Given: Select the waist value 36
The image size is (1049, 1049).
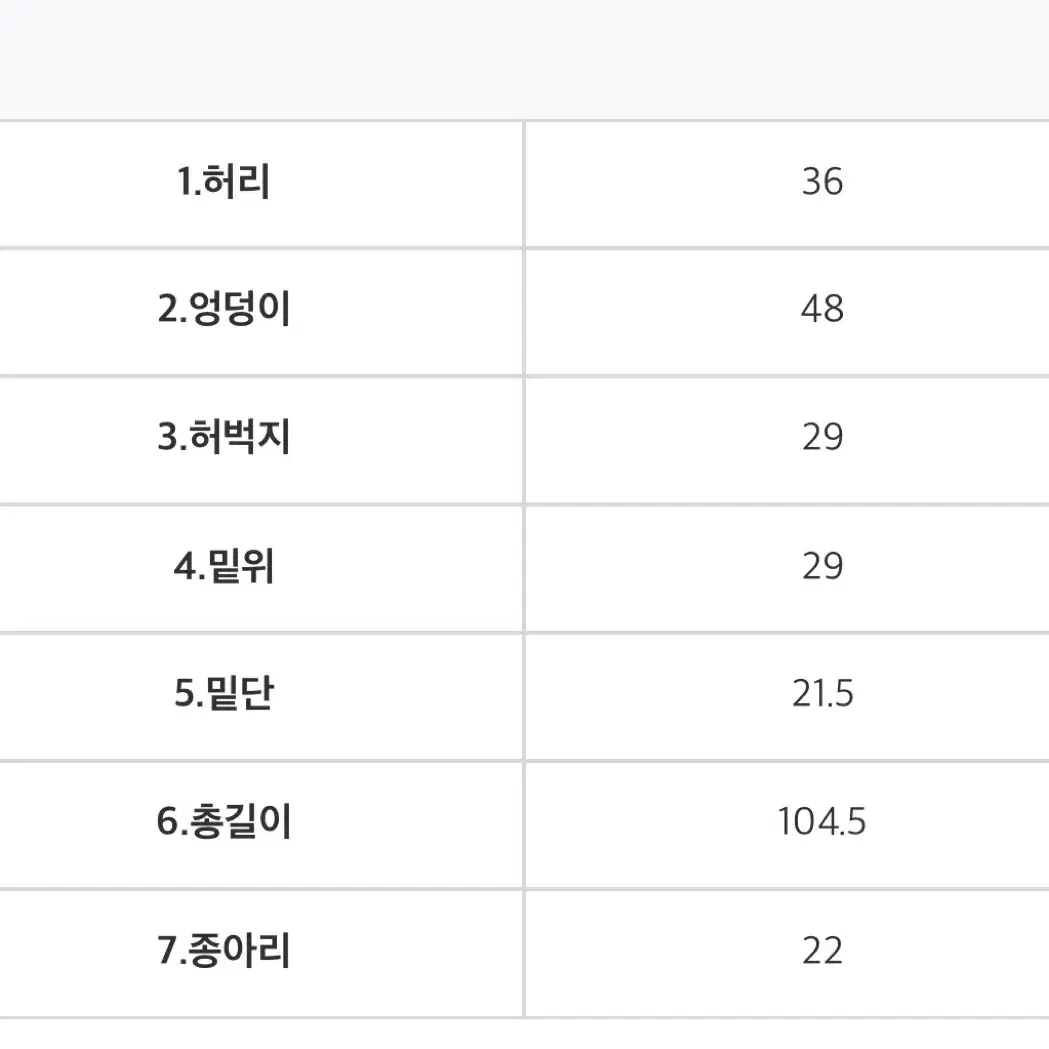Looking at the screenshot, I should pos(822,181).
